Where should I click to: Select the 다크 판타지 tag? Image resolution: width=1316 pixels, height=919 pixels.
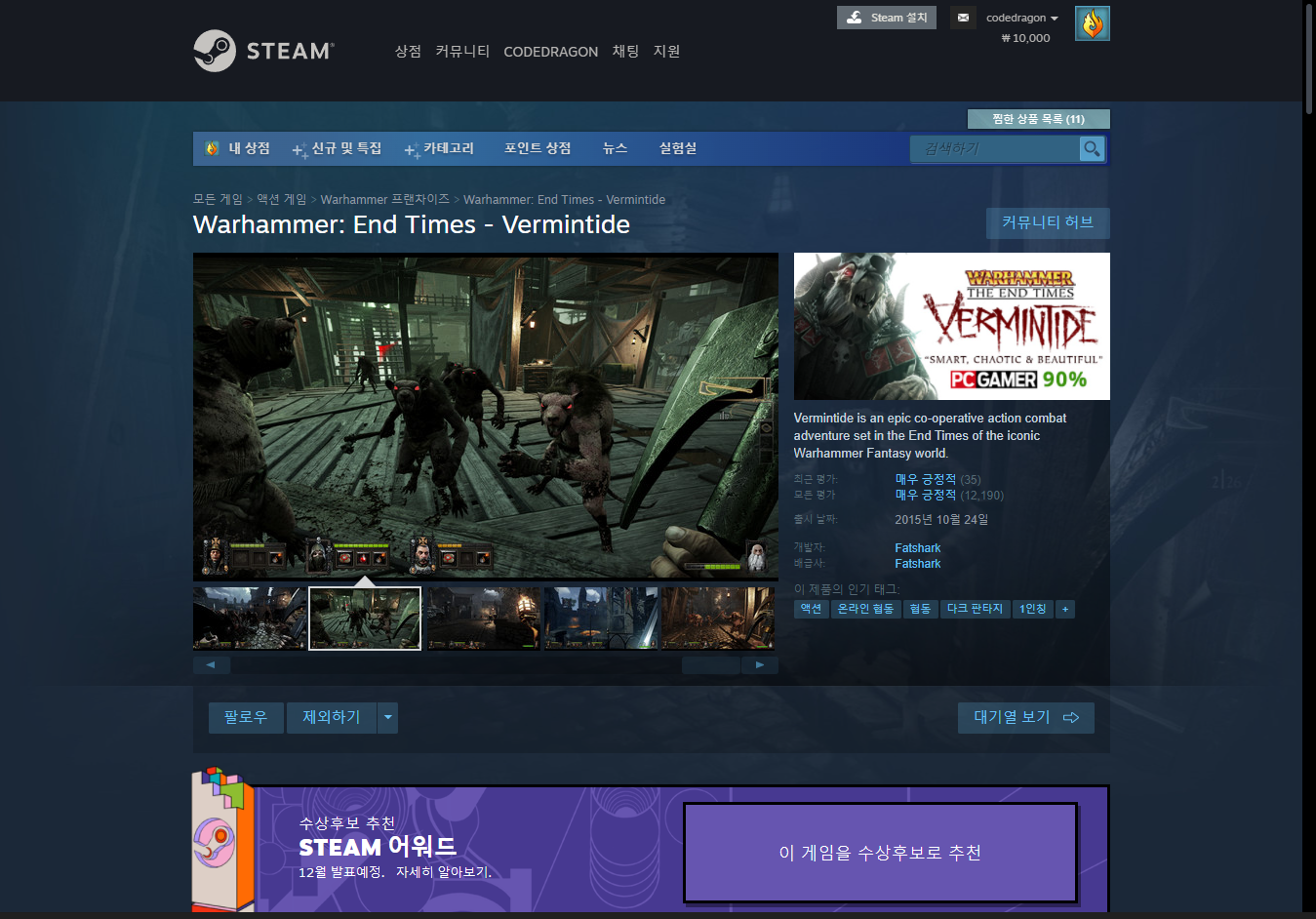click(x=976, y=609)
